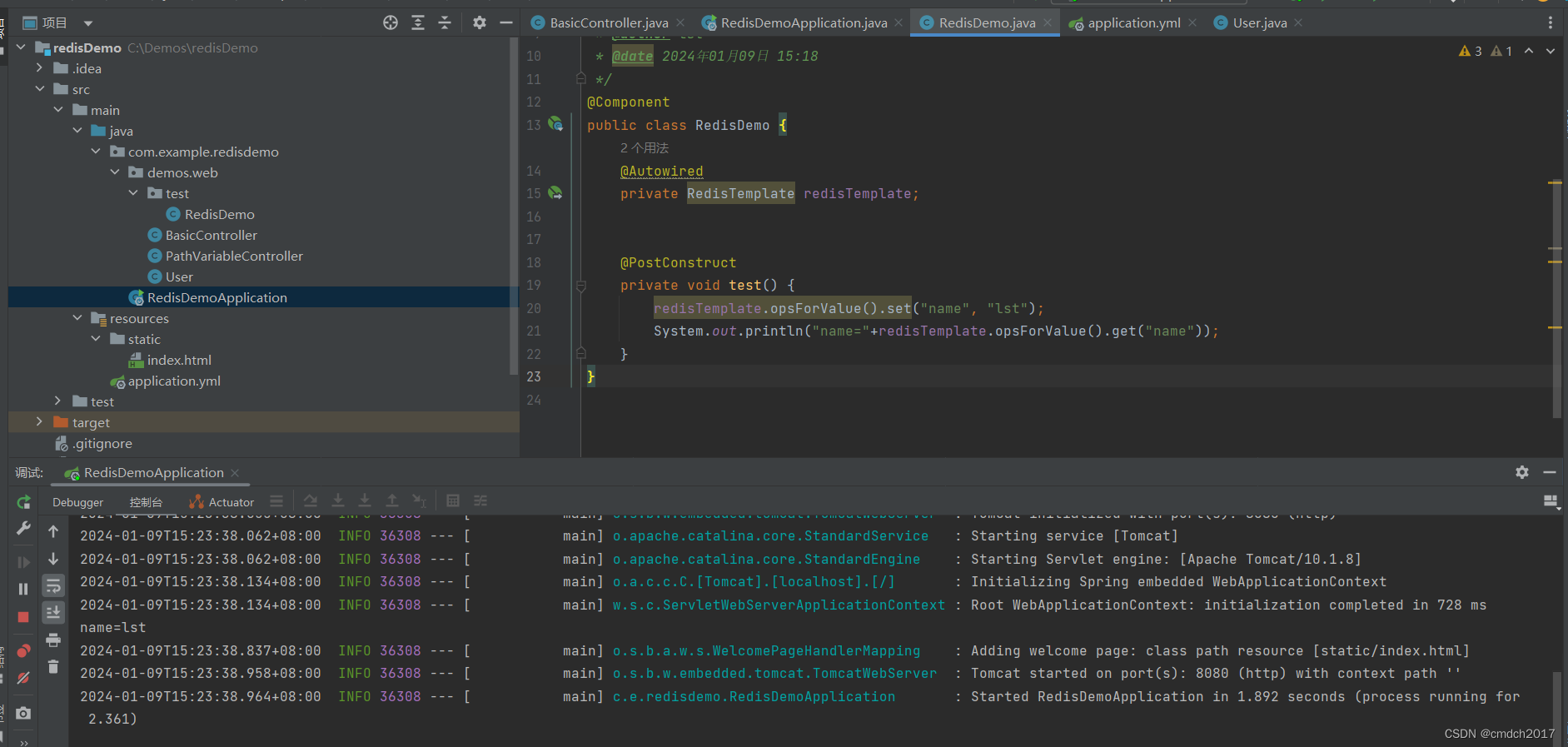
Task: Go to next highlighted problem arrow
Action: tap(1551, 51)
